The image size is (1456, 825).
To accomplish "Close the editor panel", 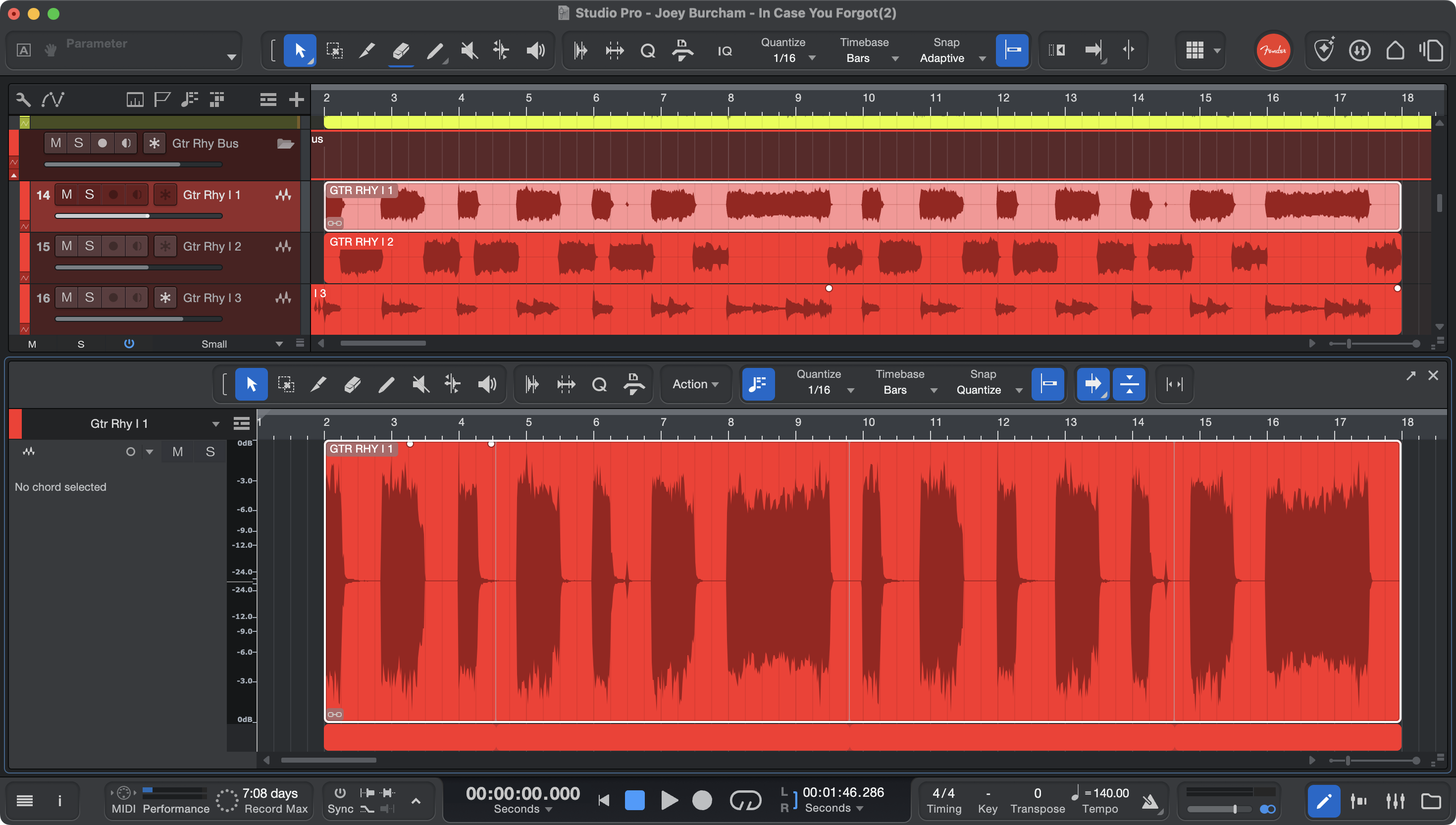I will [x=1433, y=375].
